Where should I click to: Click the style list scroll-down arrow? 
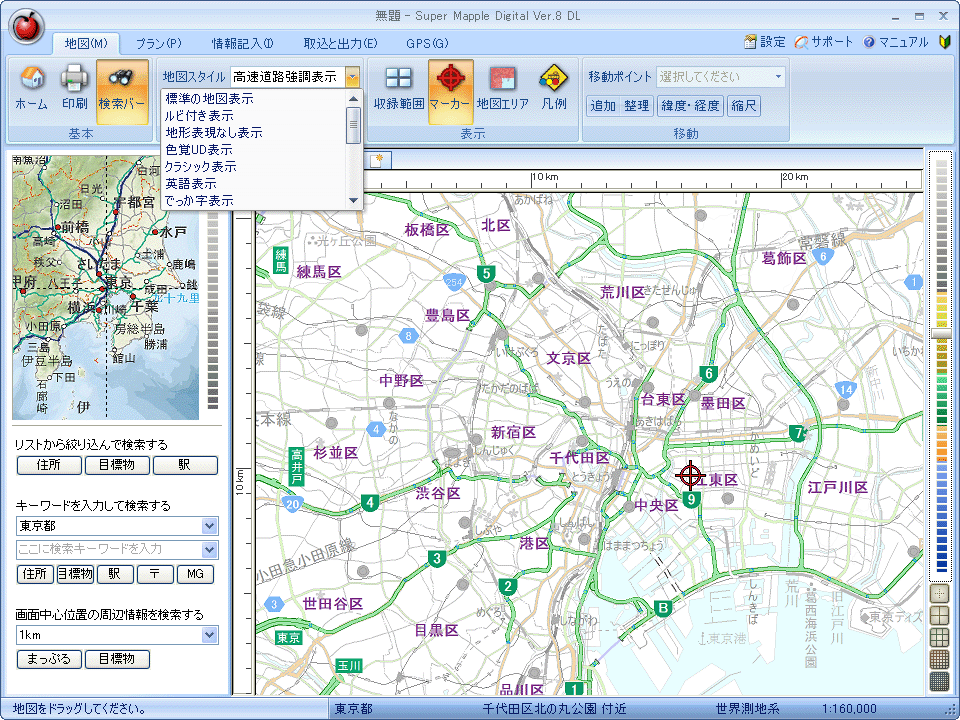(x=353, y=200)
